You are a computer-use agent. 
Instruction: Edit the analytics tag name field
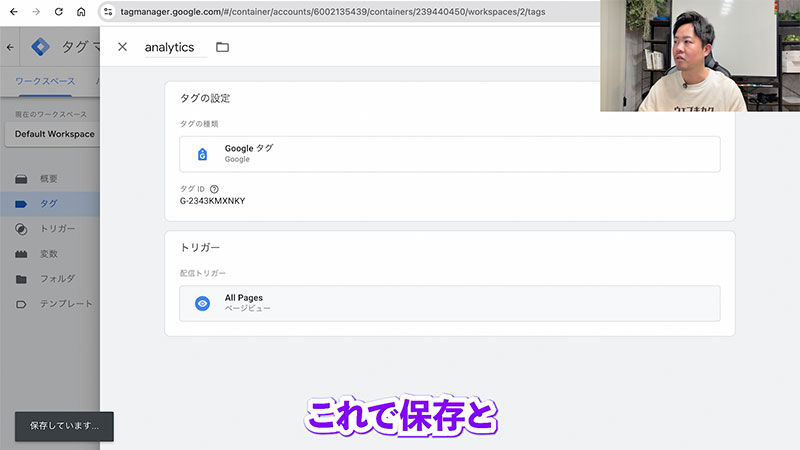[x=176, y=47]
